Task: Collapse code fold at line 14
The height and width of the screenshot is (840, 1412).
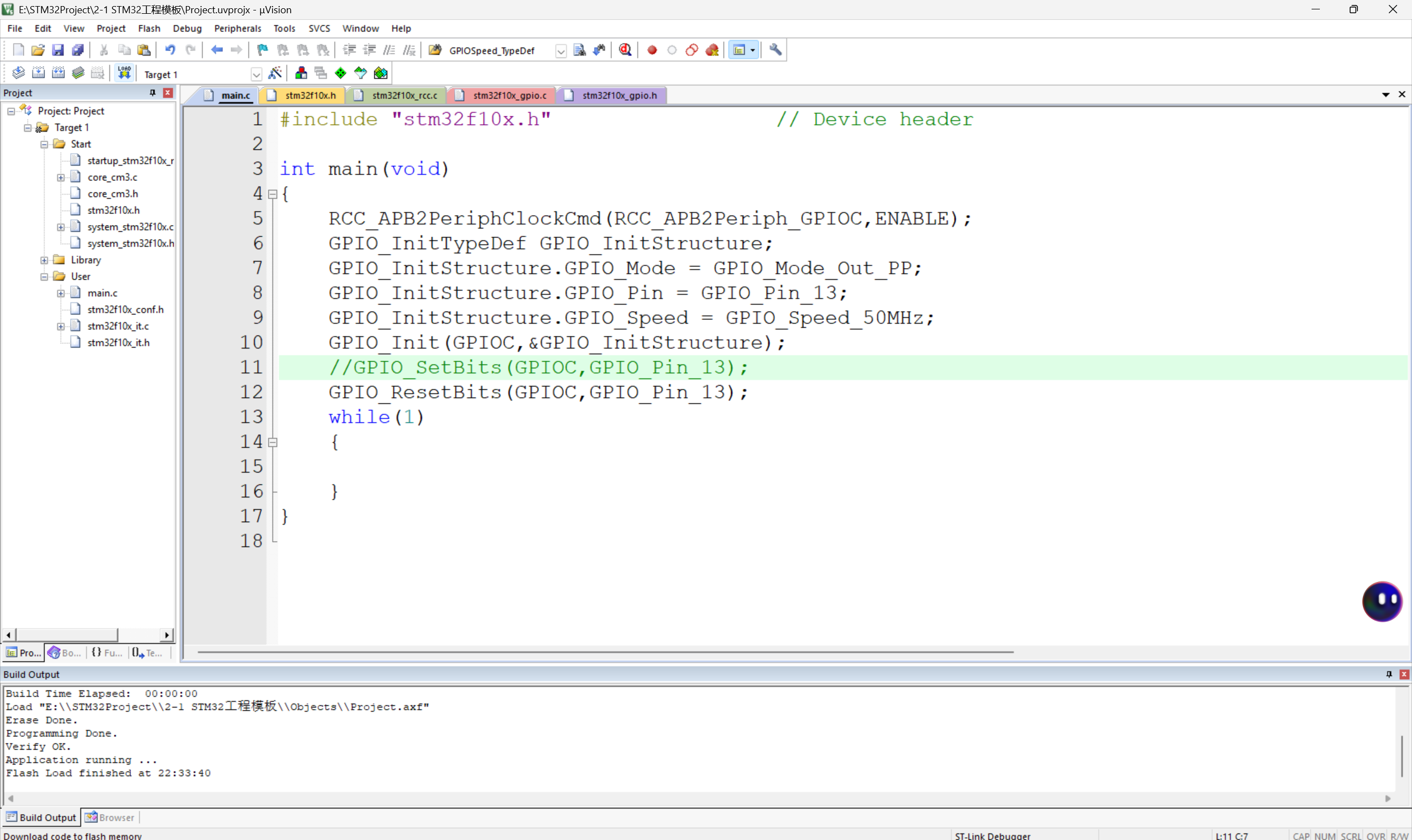Action: pos(273,442)
